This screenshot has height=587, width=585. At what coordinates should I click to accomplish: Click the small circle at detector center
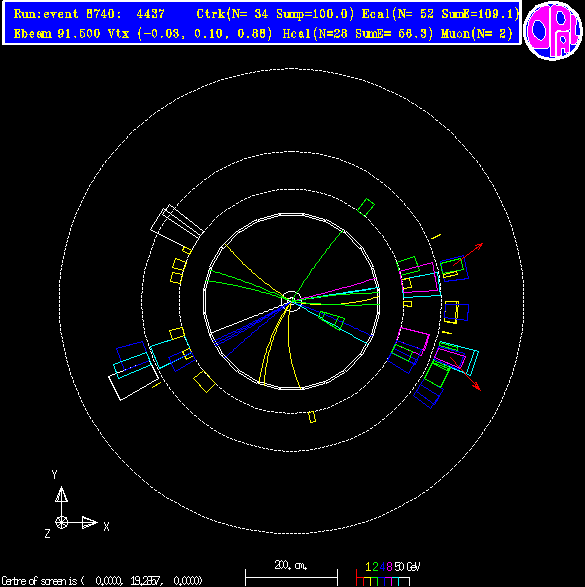click(291, 301)
